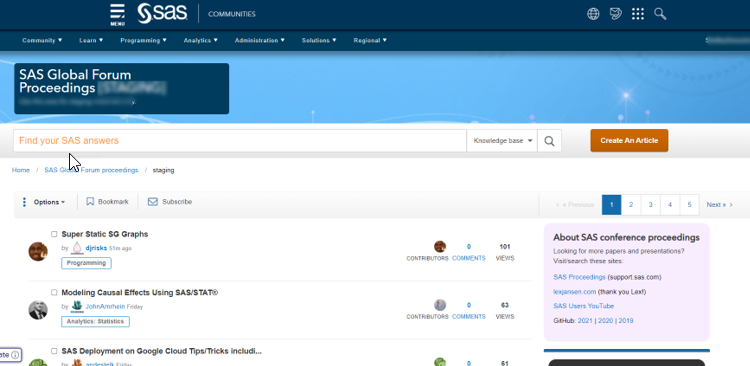Click the Create An Article button
Screen dimensions: 750x366
point(629,141)
